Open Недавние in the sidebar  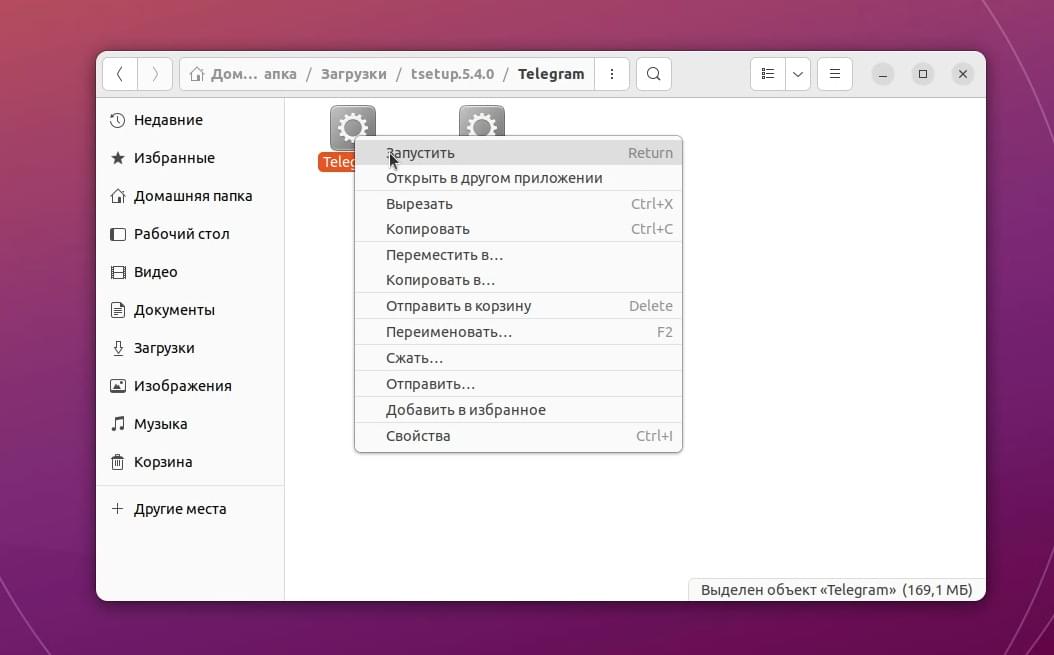click(x=190, y=120)
